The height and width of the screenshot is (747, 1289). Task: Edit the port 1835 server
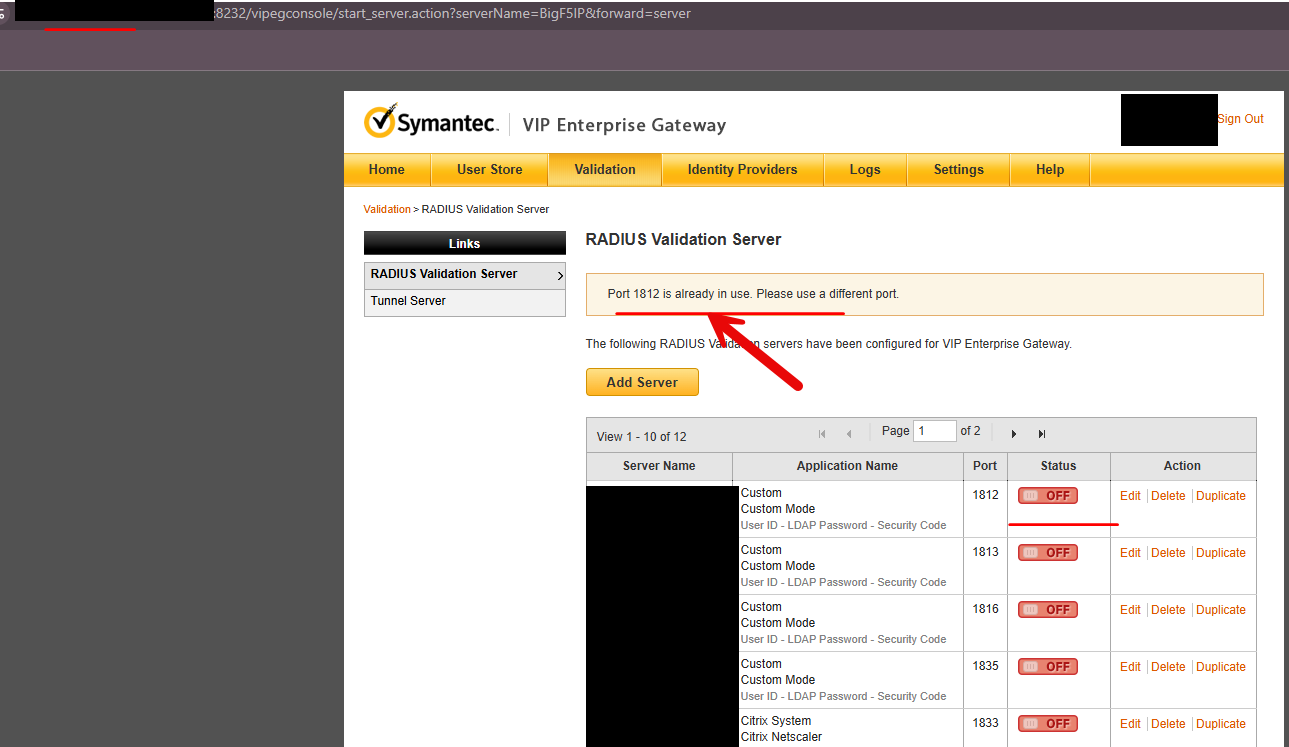tap(1130, 667)
